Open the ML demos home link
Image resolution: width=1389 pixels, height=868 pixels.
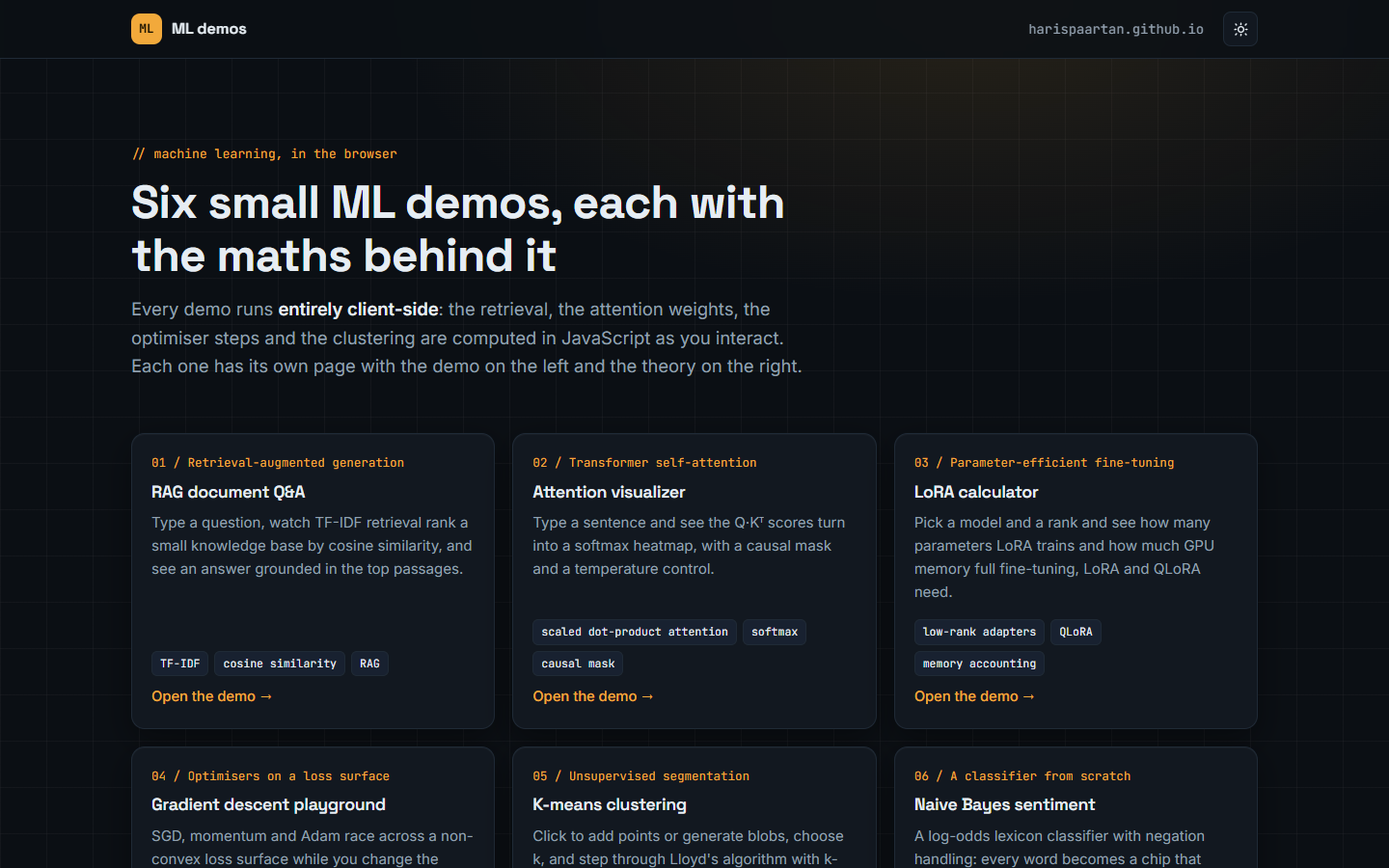(189, 29)
